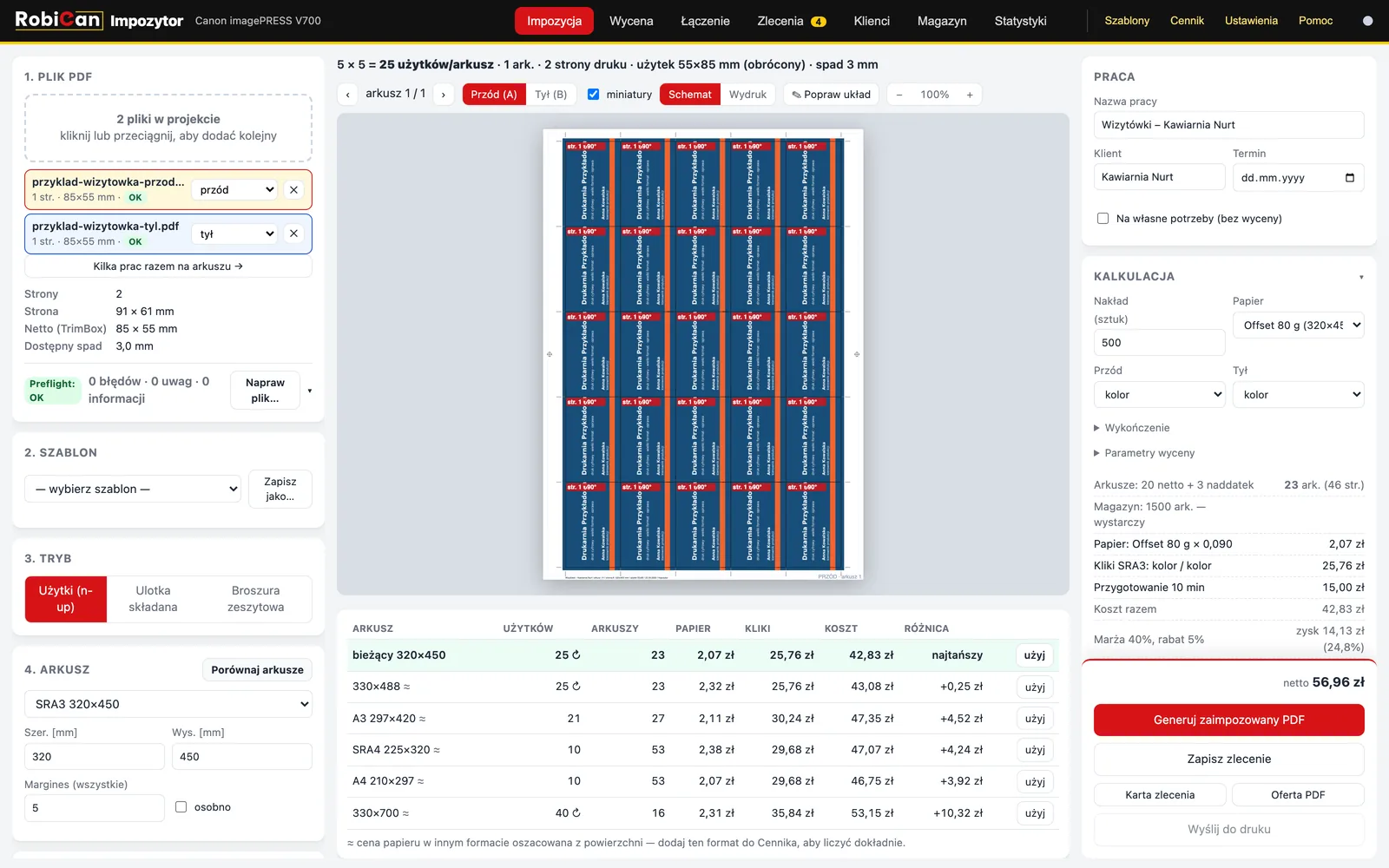The image size is (1389, 868).
Task: Zoom in with plus button
Action: [970, 95]
